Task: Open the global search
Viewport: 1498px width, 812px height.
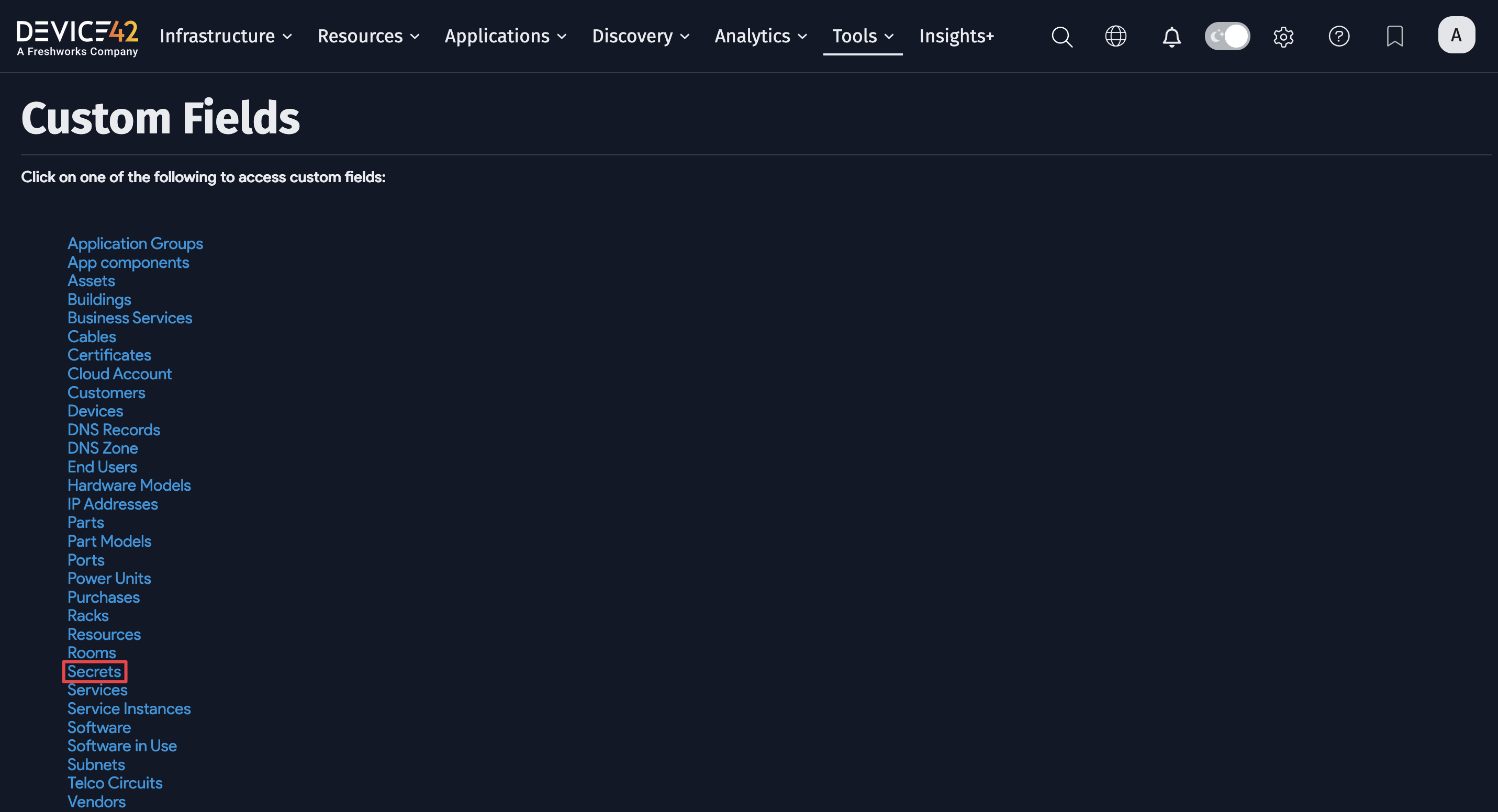Action: point(1061,36)
